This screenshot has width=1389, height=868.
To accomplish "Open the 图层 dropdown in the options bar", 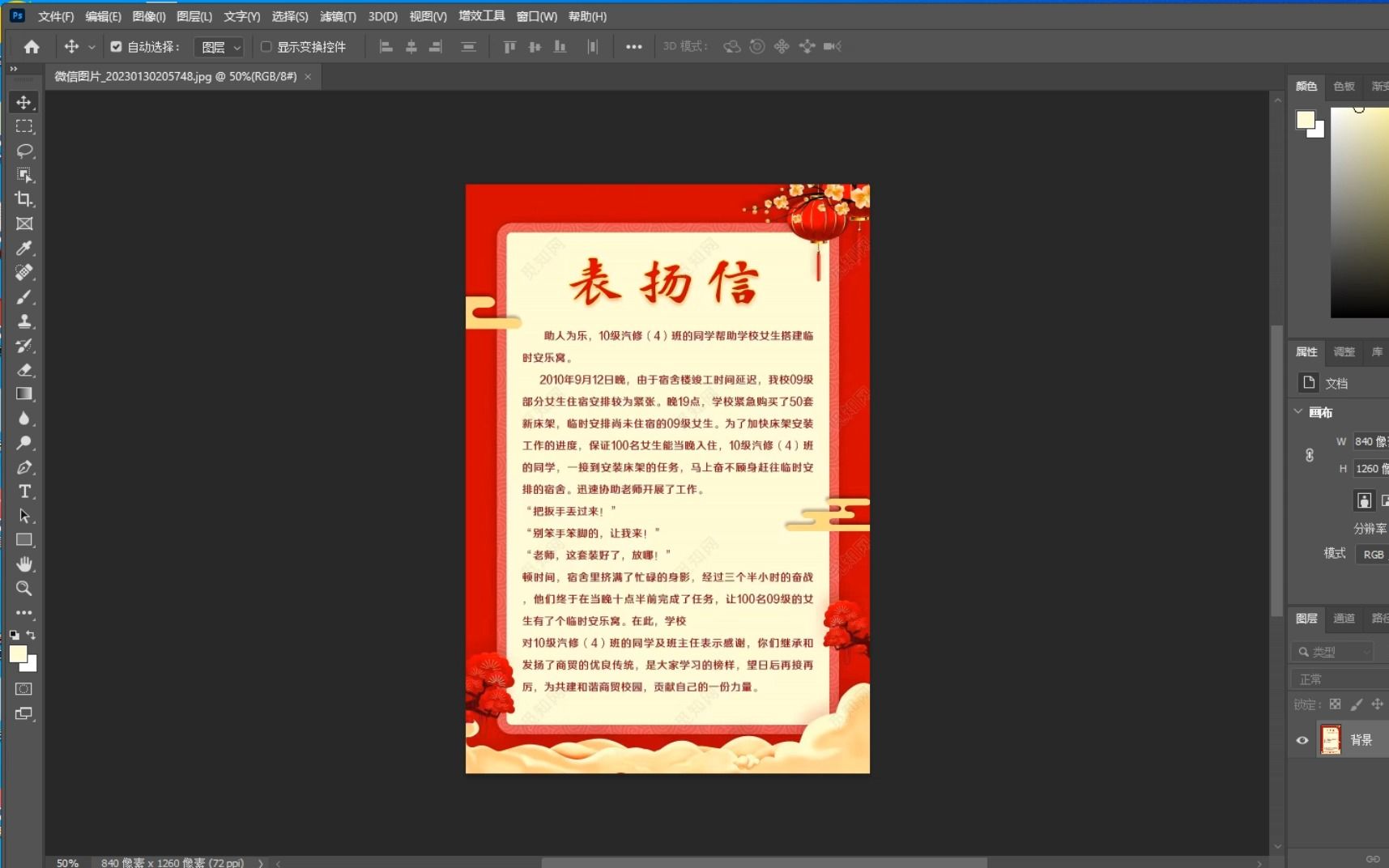I will tap(218, 46).
